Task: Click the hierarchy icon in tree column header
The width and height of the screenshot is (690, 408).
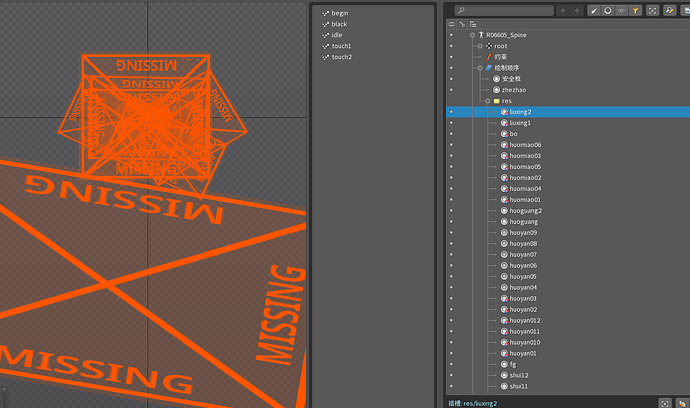Action: [473, 23]
